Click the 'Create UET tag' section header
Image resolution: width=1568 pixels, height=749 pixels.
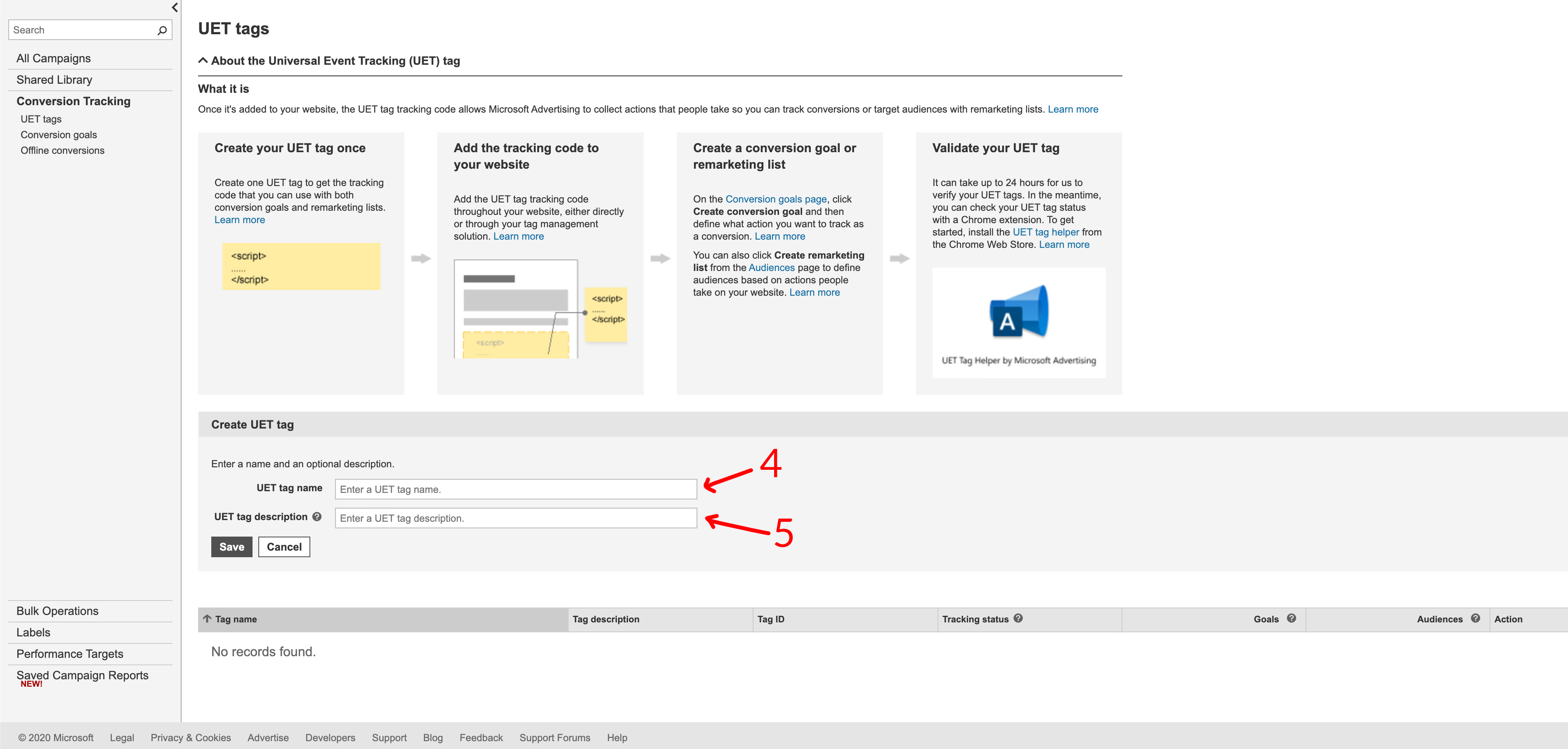[252, 425]
